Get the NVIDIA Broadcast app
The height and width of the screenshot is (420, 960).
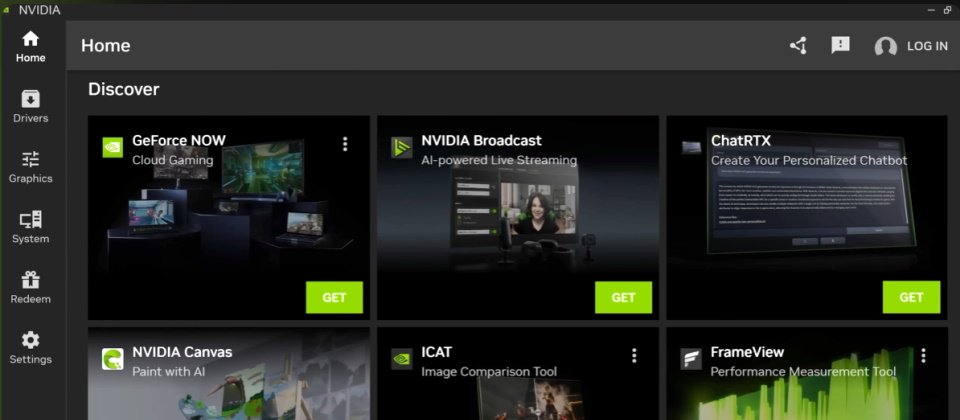pos(623,298)
